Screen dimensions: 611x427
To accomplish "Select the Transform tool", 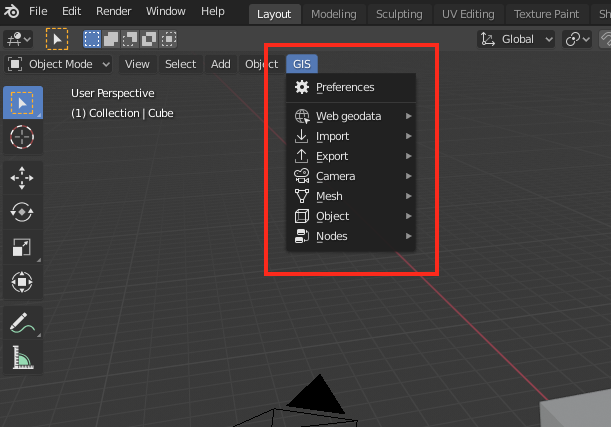I will pyautogui.click(x=23, y=282).
